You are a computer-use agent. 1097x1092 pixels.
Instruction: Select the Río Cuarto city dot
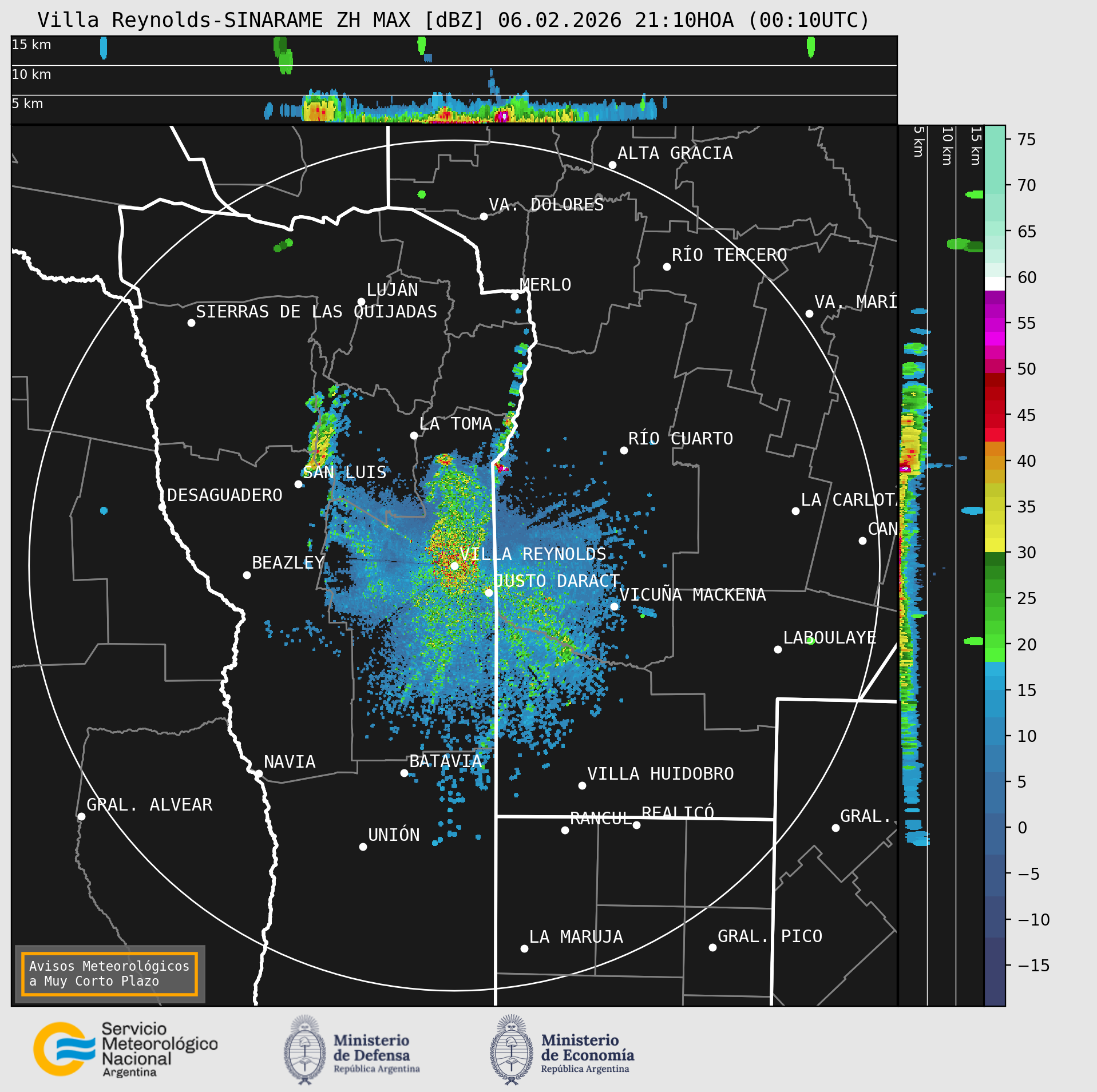[624, 451]
